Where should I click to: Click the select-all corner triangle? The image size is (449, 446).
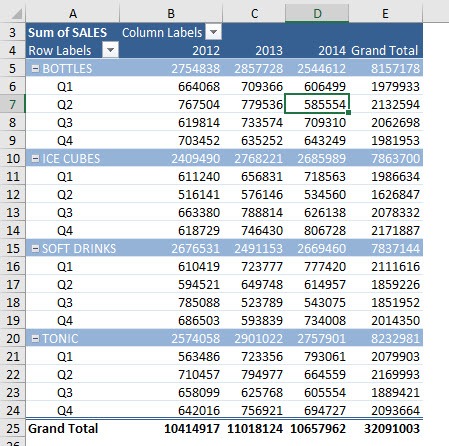coord(16,13)
